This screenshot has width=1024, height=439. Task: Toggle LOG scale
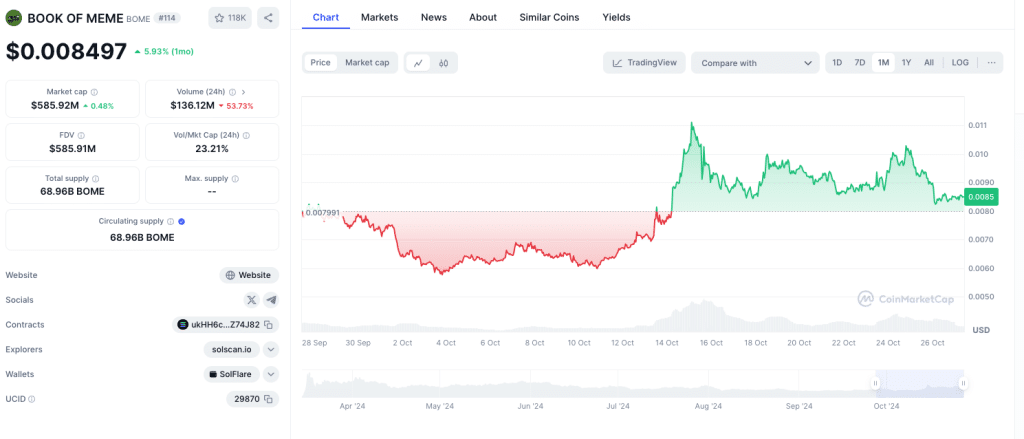click(960, 63)
